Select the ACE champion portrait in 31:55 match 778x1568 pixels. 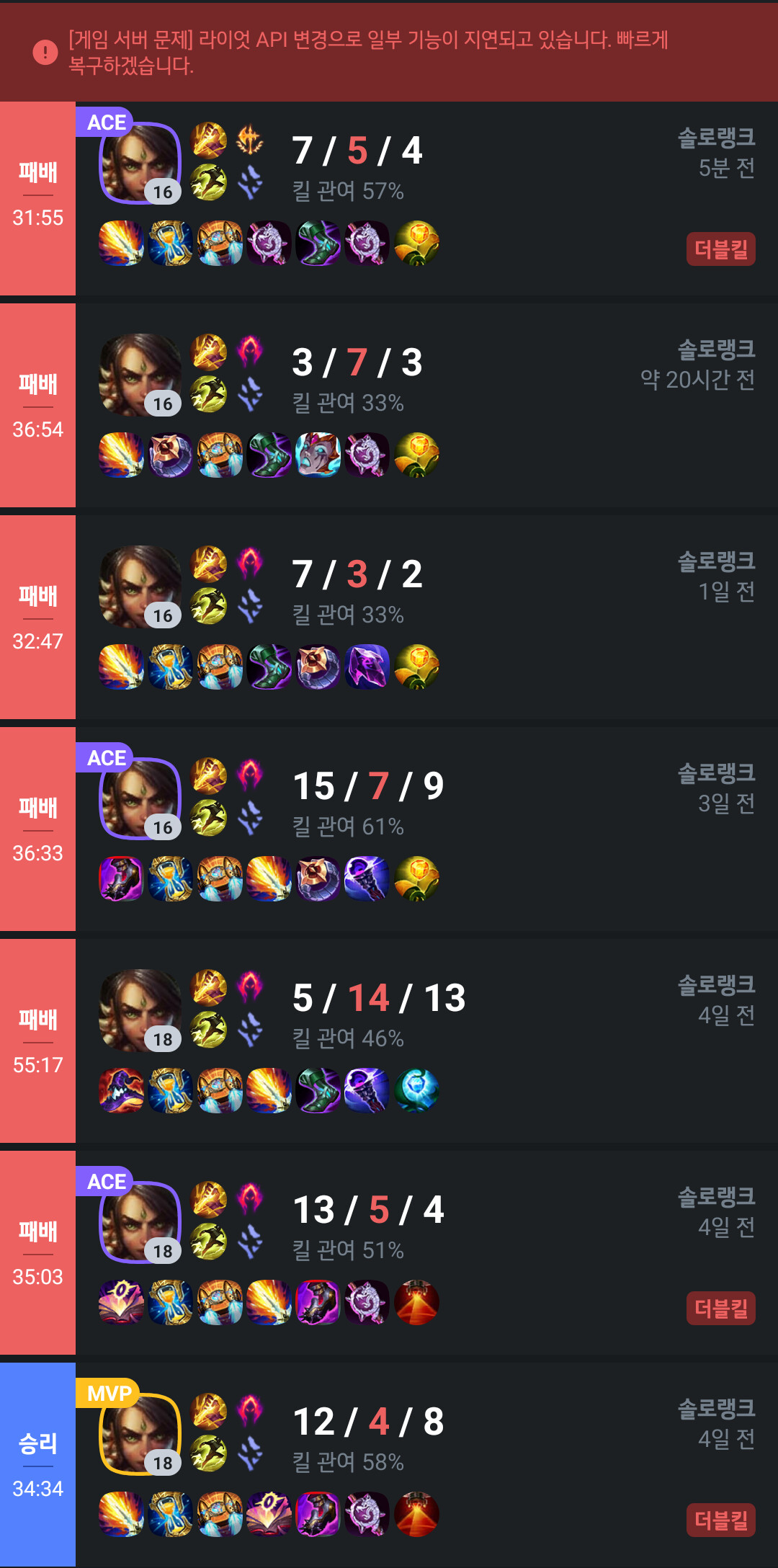point(140,164)
